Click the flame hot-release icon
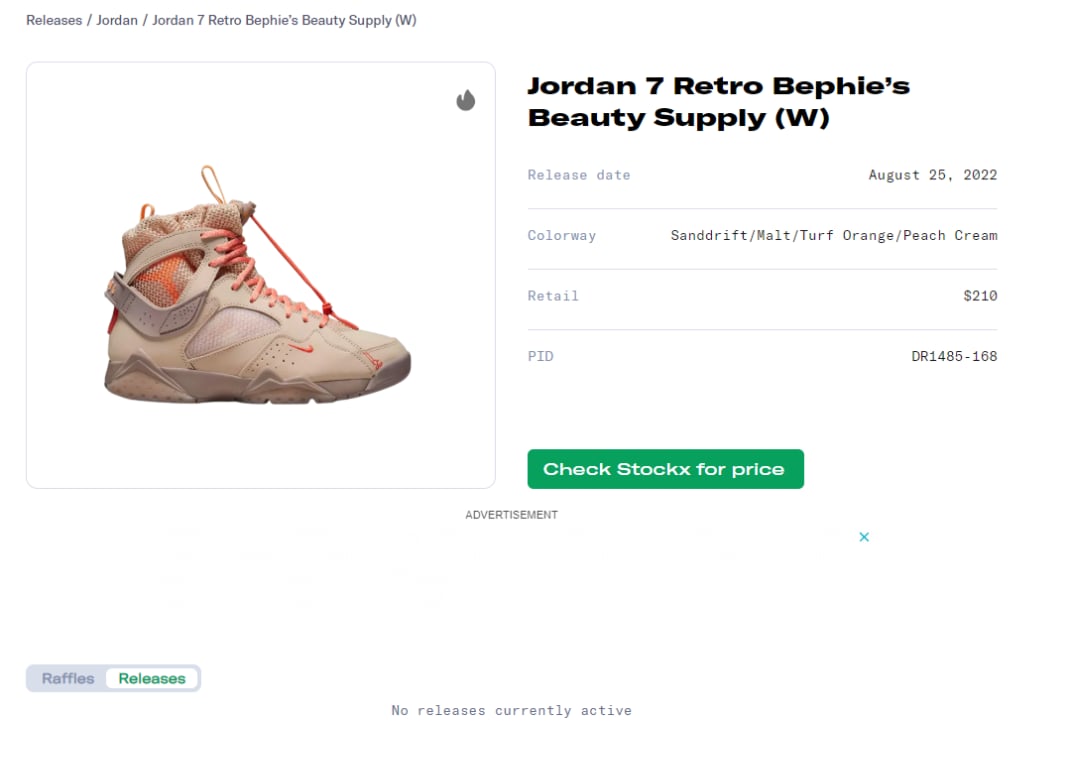Viewport: 1070px width, 760px height. [x=465, y=100]
